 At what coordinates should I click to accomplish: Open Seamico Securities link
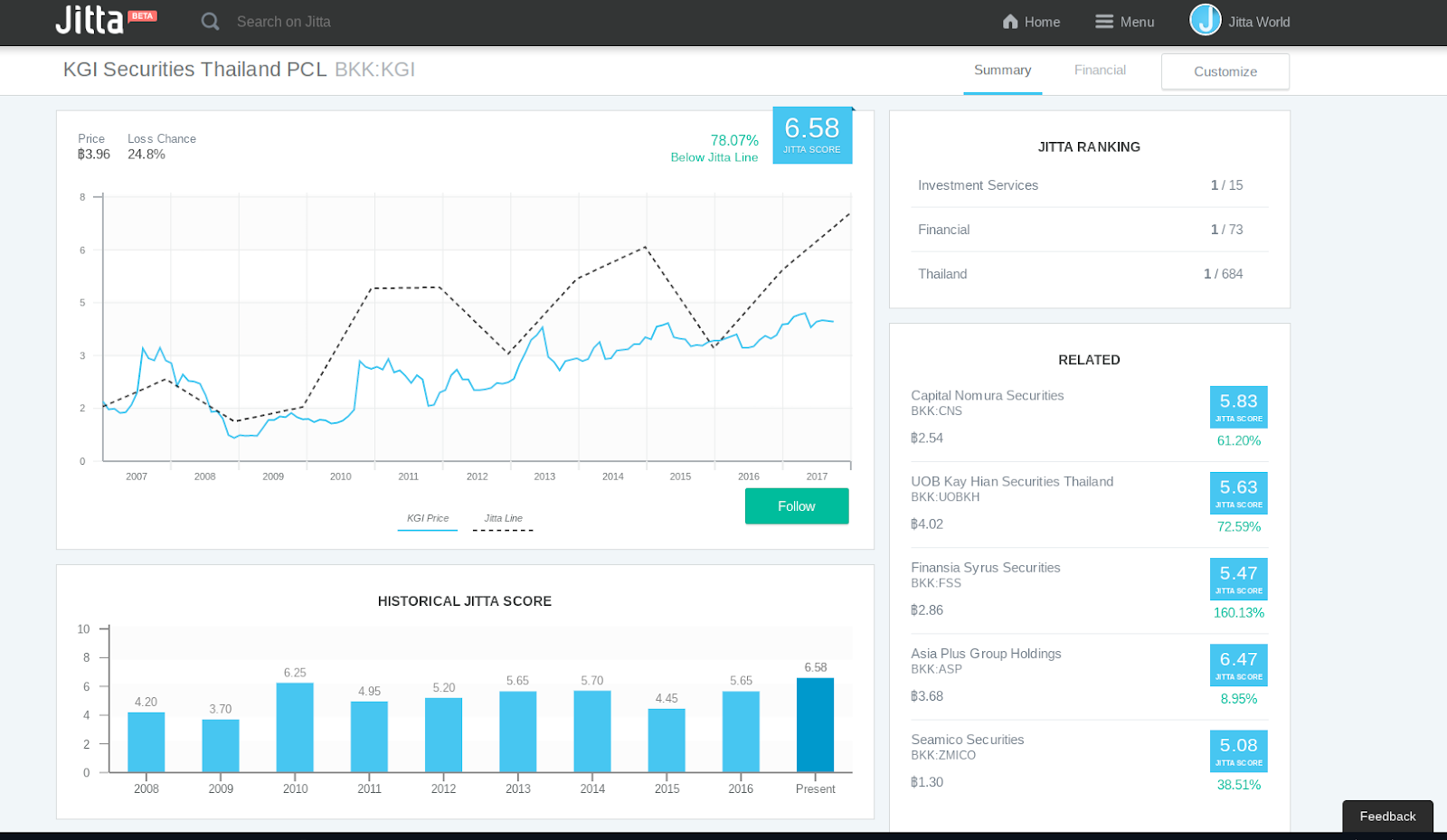click(968, 739)
